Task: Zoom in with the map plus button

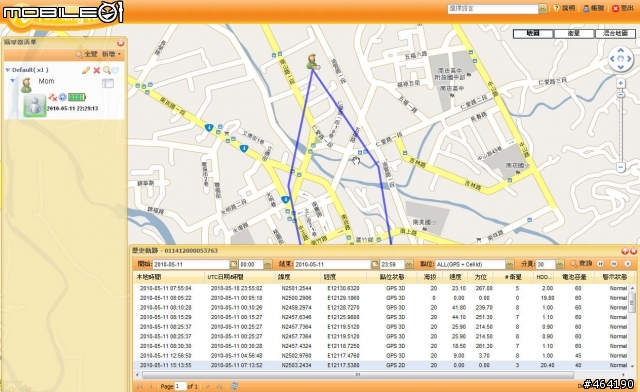Action: click(621, 83)
